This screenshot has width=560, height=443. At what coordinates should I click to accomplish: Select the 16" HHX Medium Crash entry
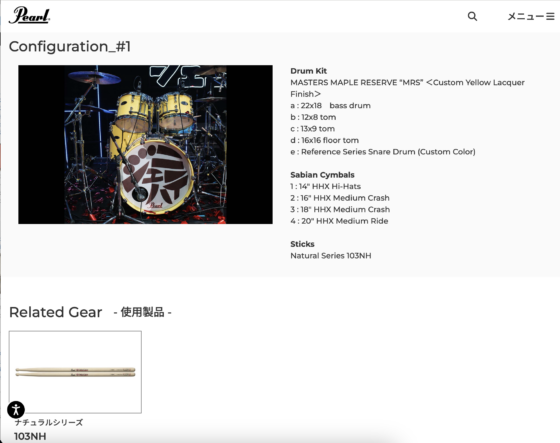click(340, 198)
